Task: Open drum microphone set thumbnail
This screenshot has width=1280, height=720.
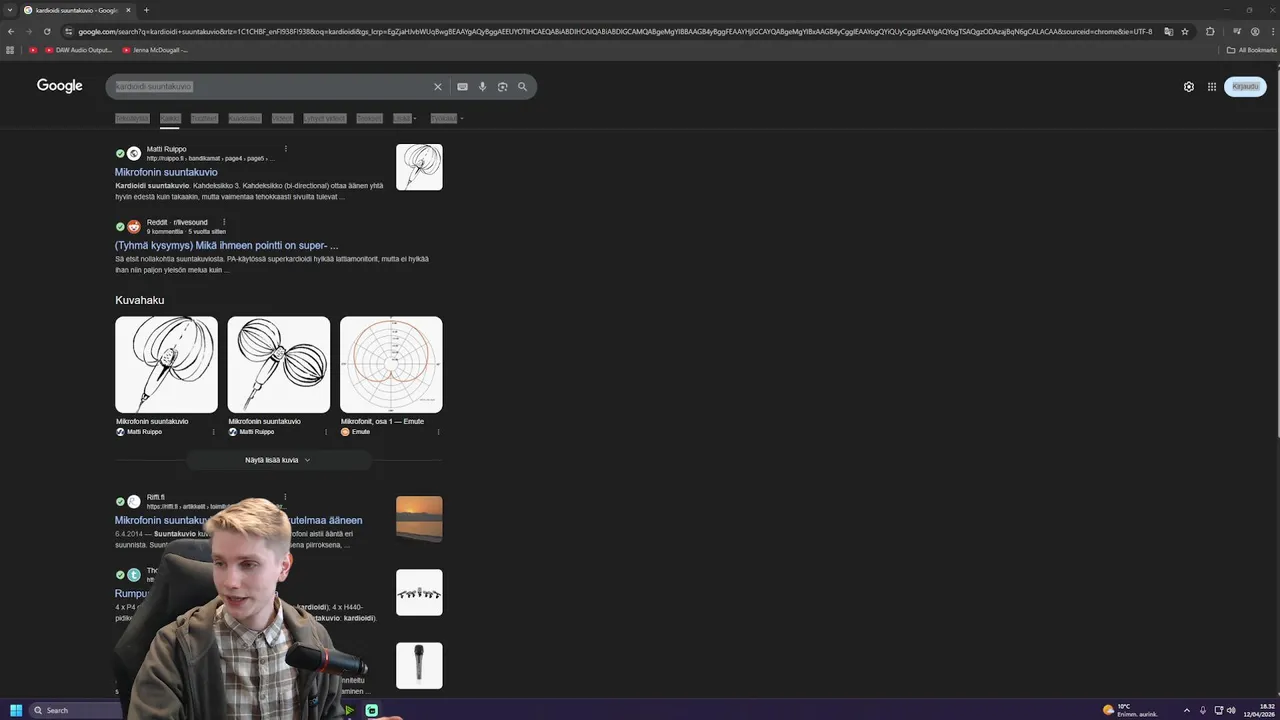Action: click(x=419, y=593)
